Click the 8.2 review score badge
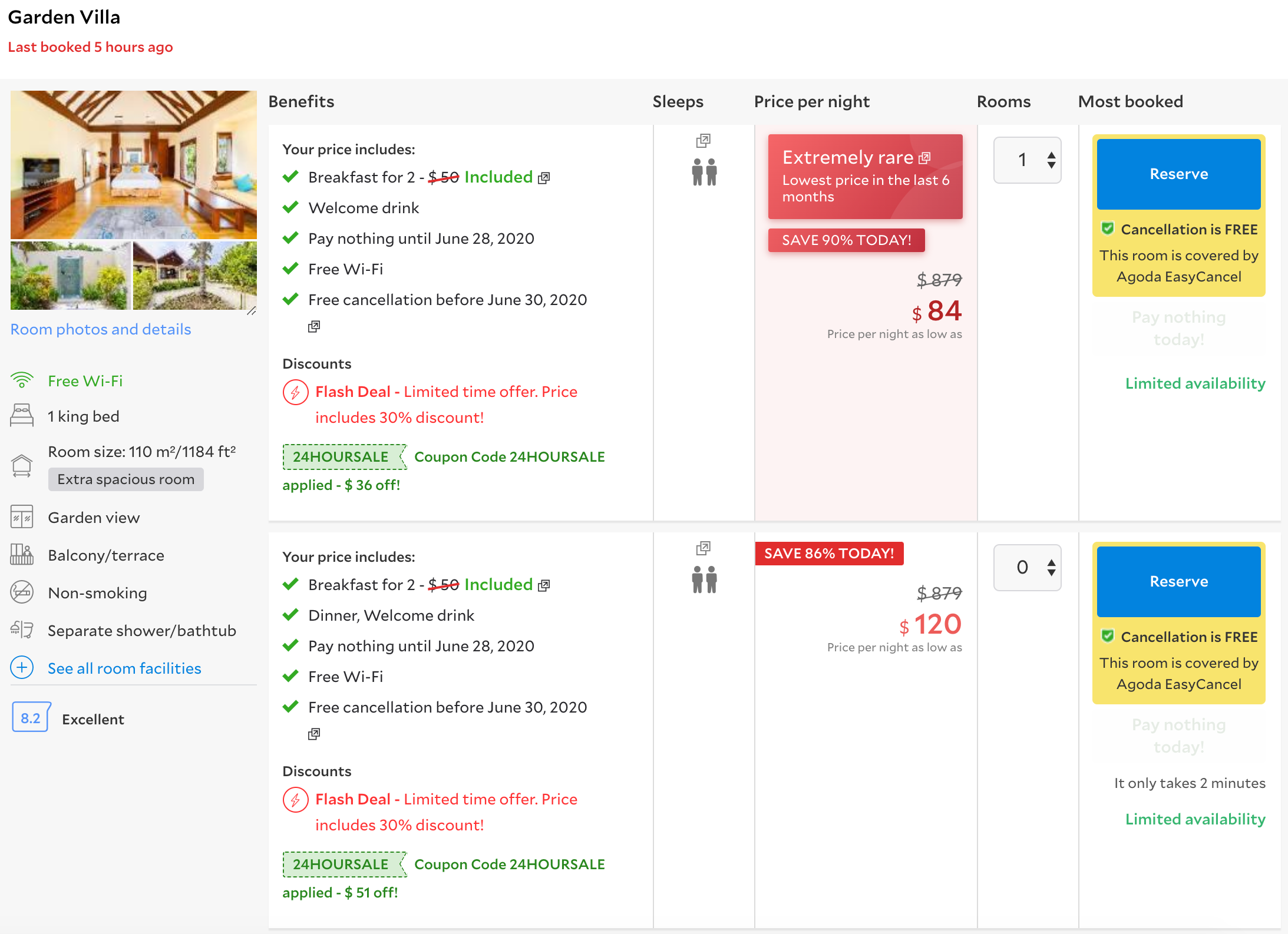The image size is (1288, 934). click(x=31, y=718)
